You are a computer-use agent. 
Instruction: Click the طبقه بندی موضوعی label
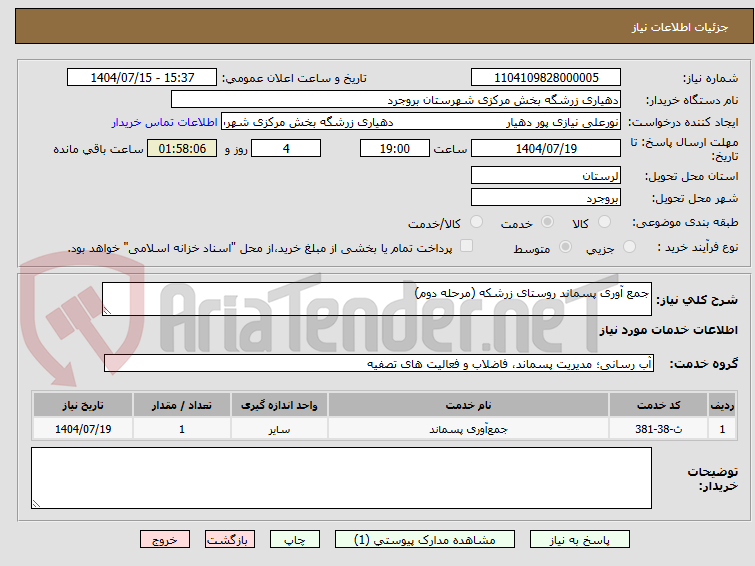(685, 222)
